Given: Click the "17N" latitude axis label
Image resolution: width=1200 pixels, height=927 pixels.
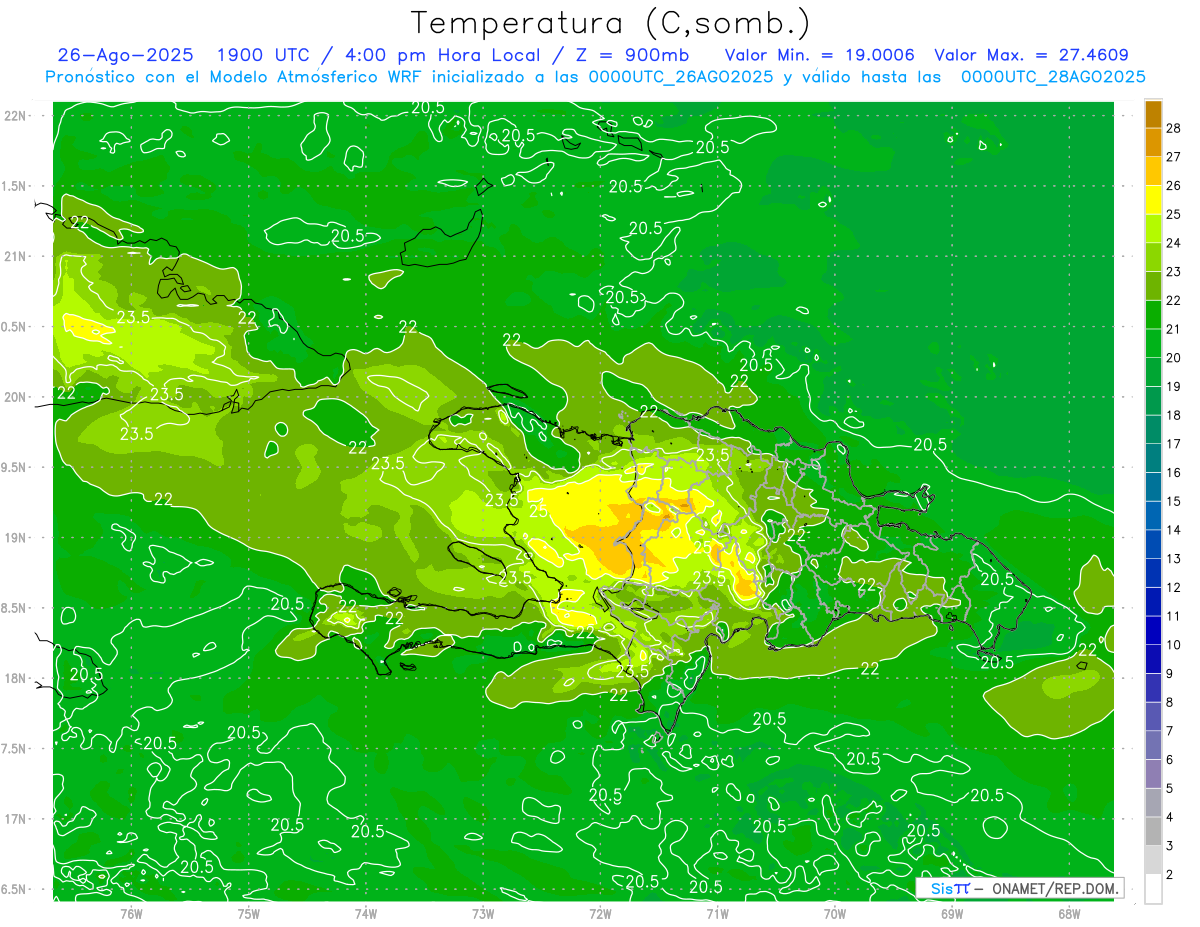Looking at the screenshot, I should [x=16, y=819].
